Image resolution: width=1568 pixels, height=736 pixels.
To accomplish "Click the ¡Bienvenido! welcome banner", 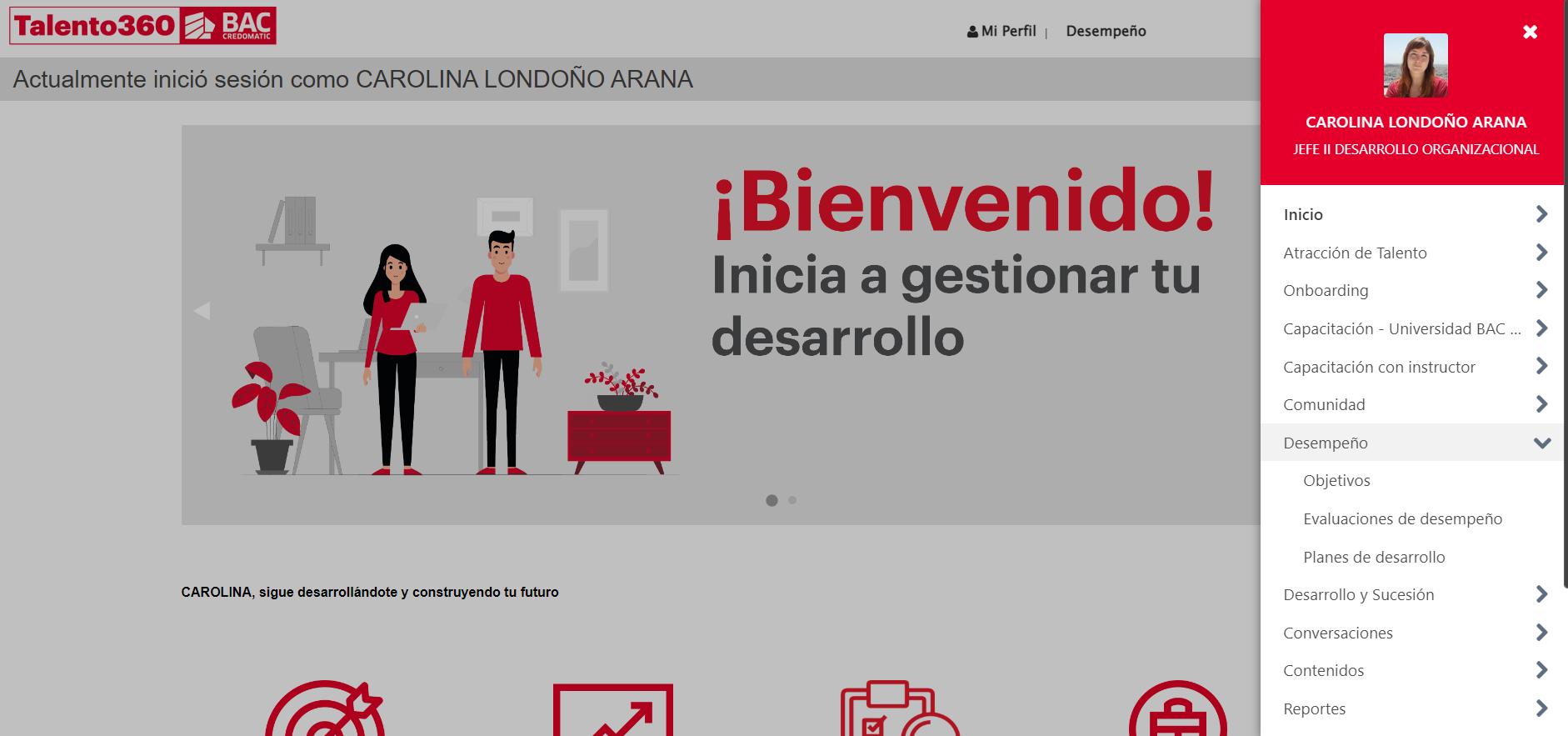I will pyautogui.click(x=721, y=325).
